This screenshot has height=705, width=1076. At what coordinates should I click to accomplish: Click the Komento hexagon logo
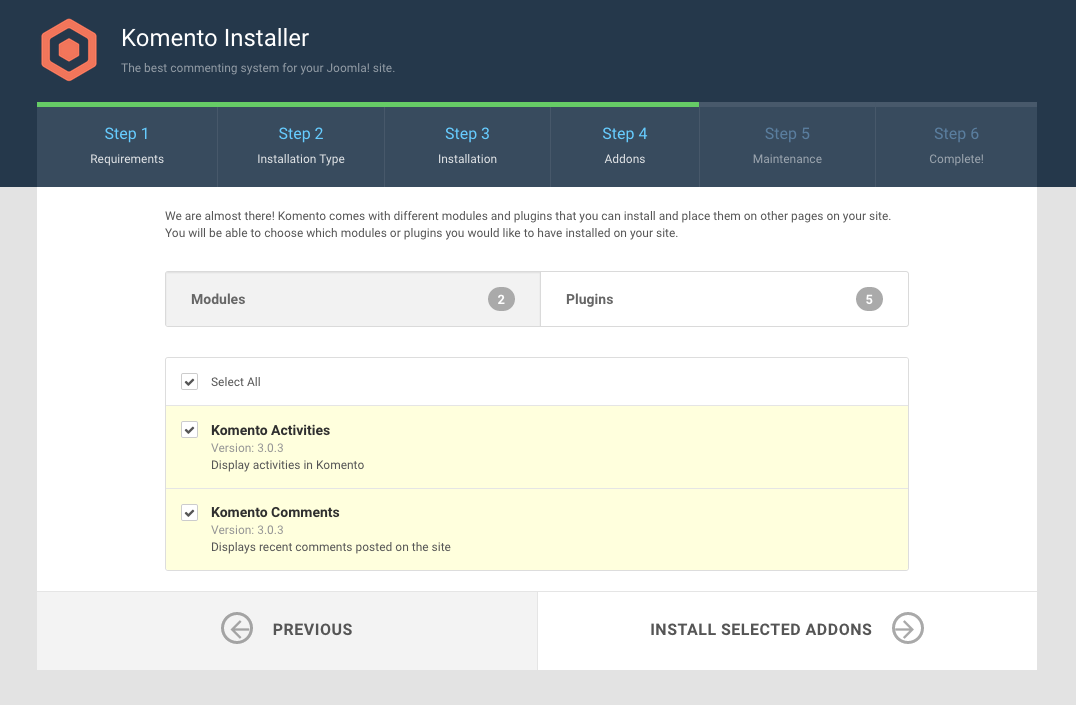pyautogui.click(x=69, y=49)
